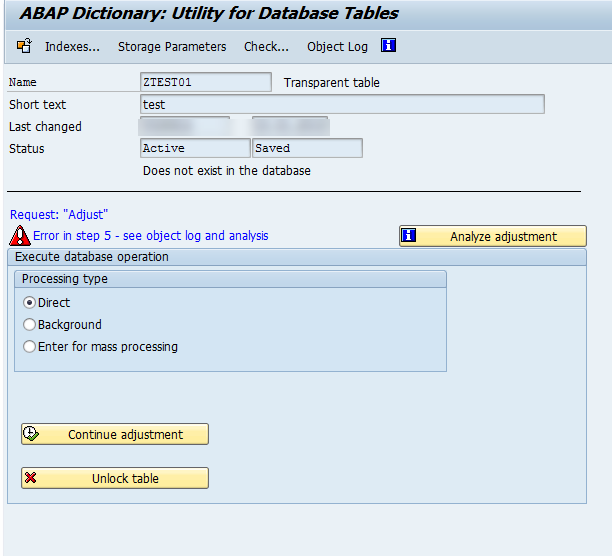Run Check... from the toolbar

click(x=266, y=47)
